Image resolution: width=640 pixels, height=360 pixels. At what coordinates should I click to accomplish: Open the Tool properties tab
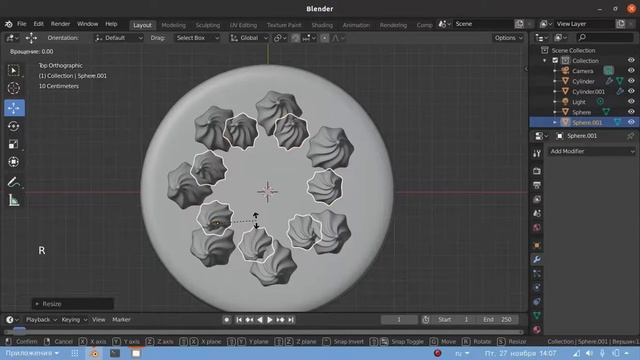[x=537, y=153]
